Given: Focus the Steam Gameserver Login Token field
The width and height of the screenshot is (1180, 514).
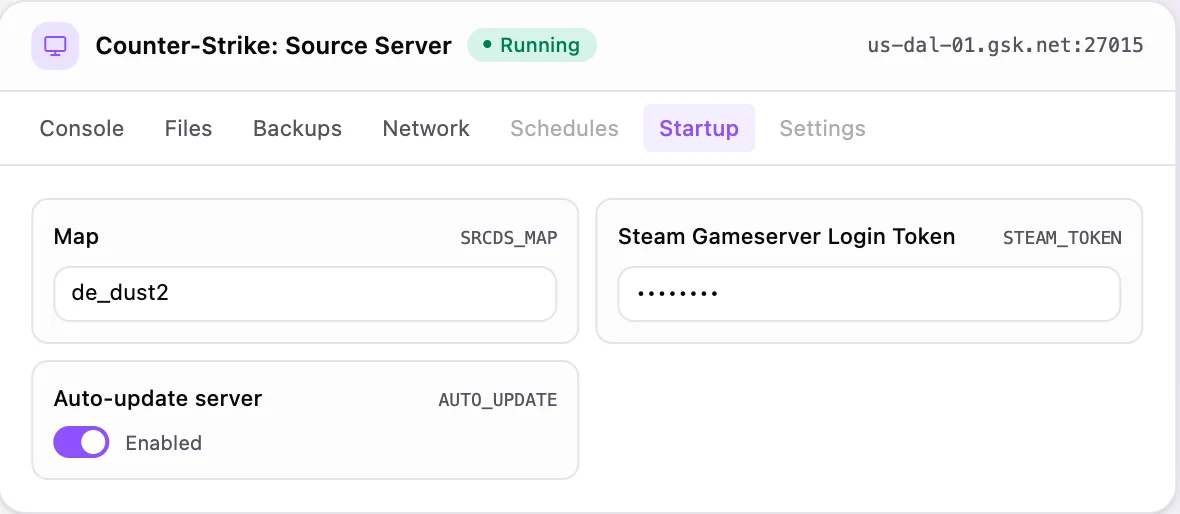Looking at the screenshot, I should coord(869,293).
